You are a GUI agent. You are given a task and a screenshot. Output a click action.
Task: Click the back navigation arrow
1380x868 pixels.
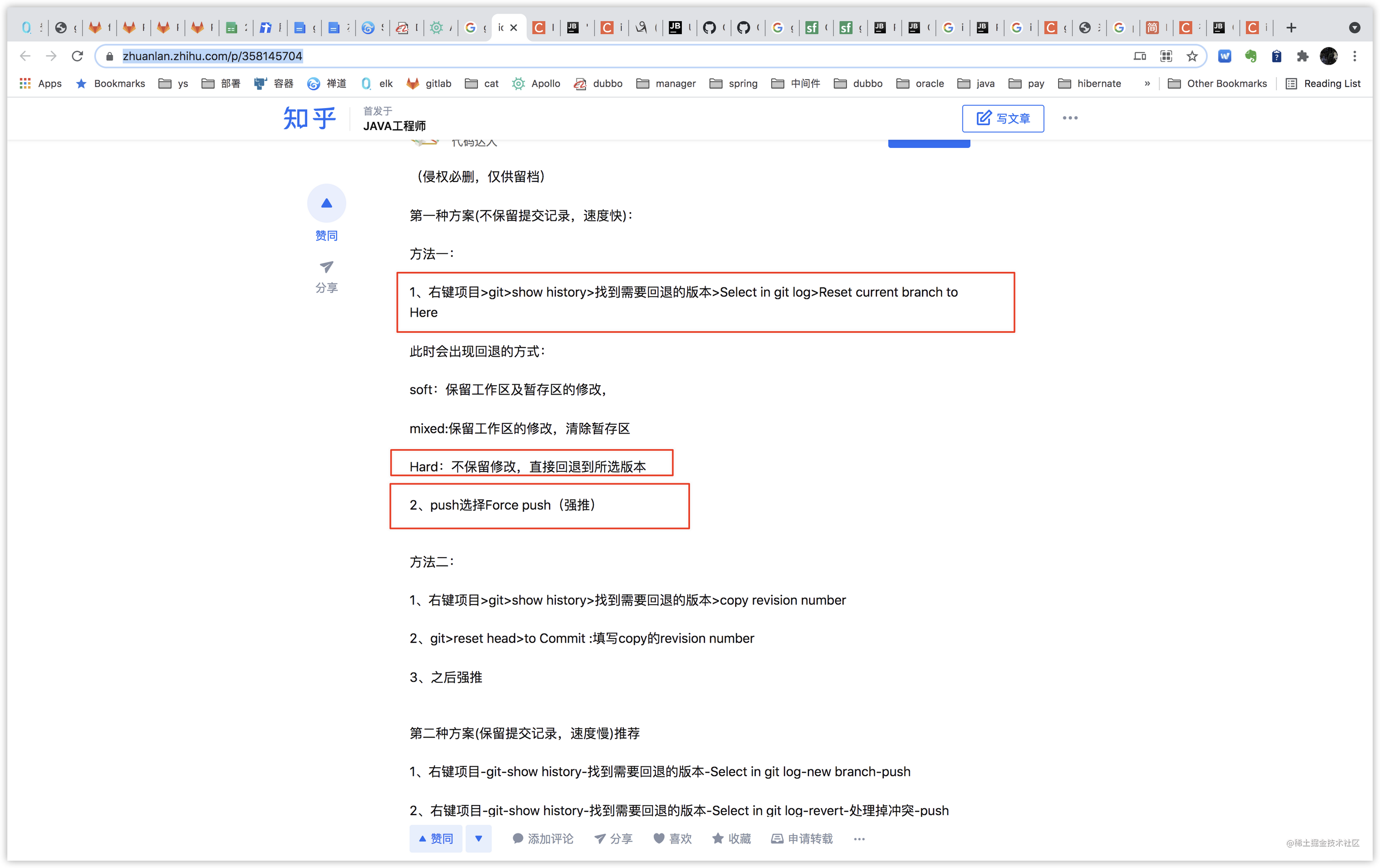point(25,56)
